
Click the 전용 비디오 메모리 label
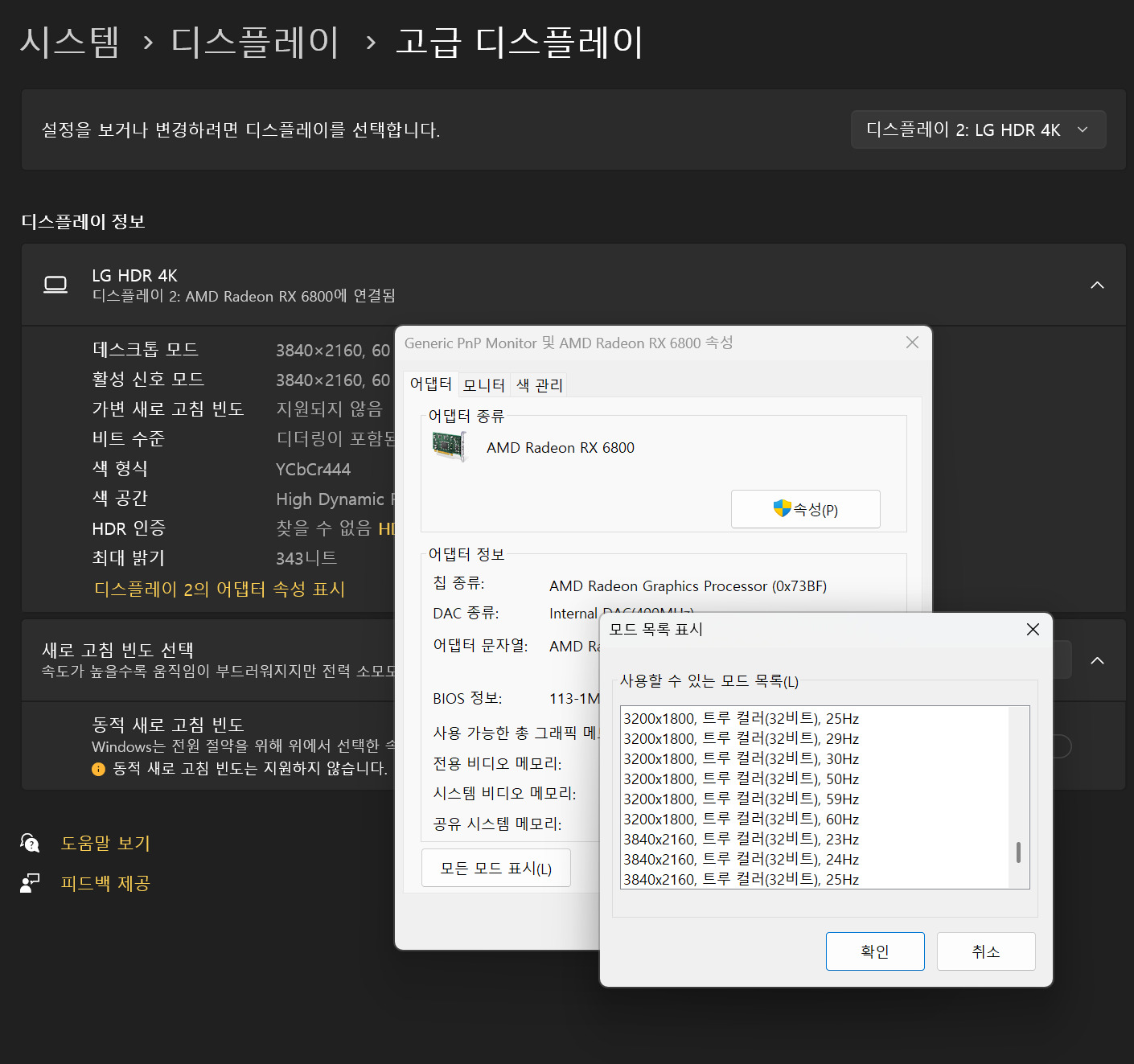pos(497,763)
